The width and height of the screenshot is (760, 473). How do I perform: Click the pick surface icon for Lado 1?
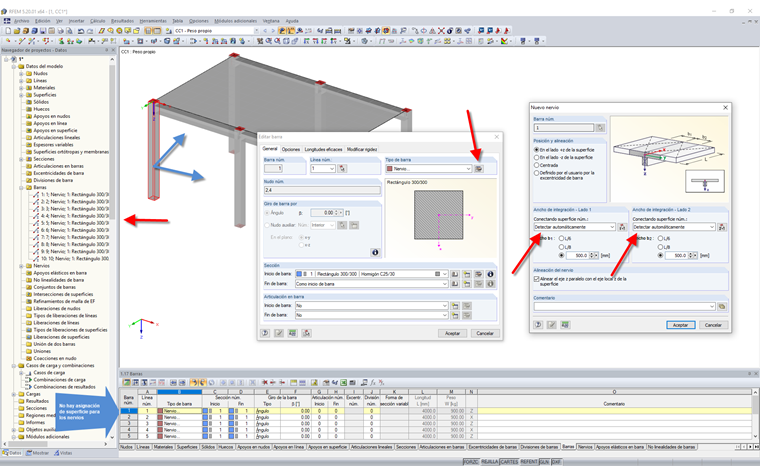pyautogui.click(x=622, y=227)
